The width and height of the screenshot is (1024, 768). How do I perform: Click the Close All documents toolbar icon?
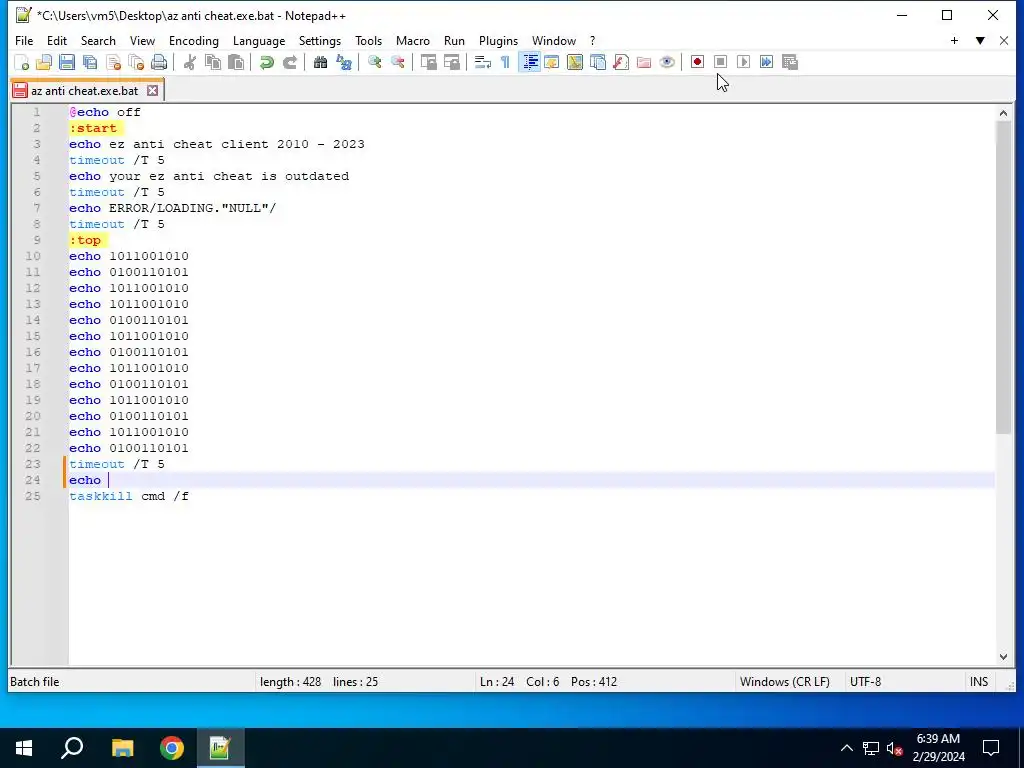coord(136,62)
